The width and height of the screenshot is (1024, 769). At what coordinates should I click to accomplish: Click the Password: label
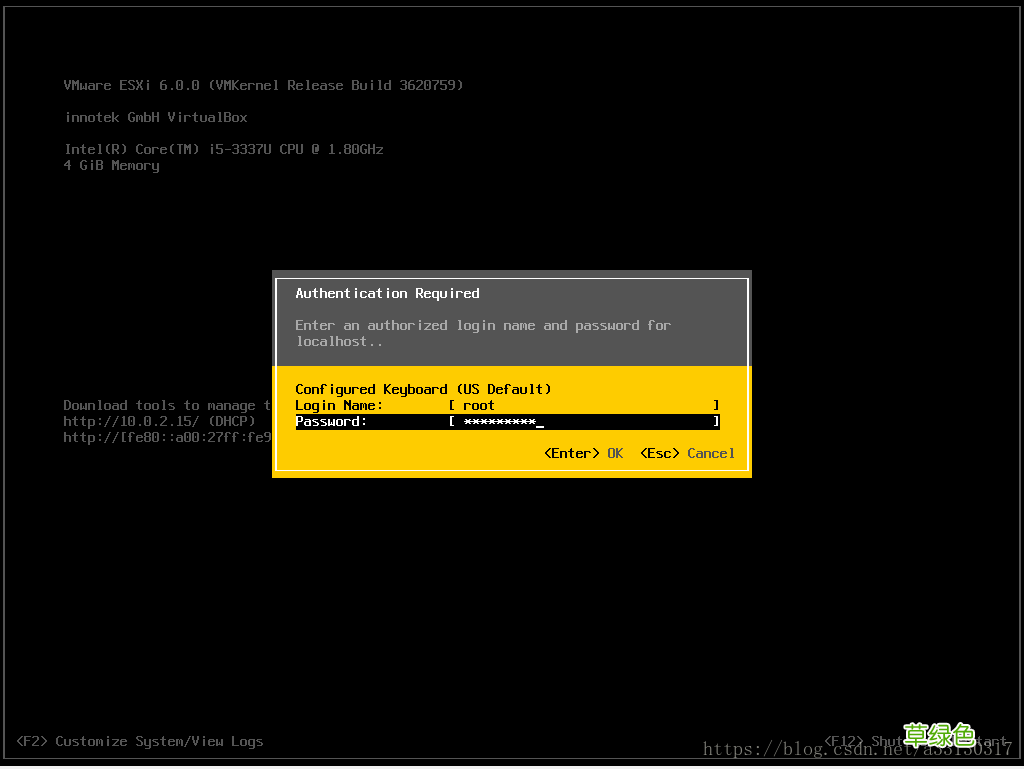331,422
